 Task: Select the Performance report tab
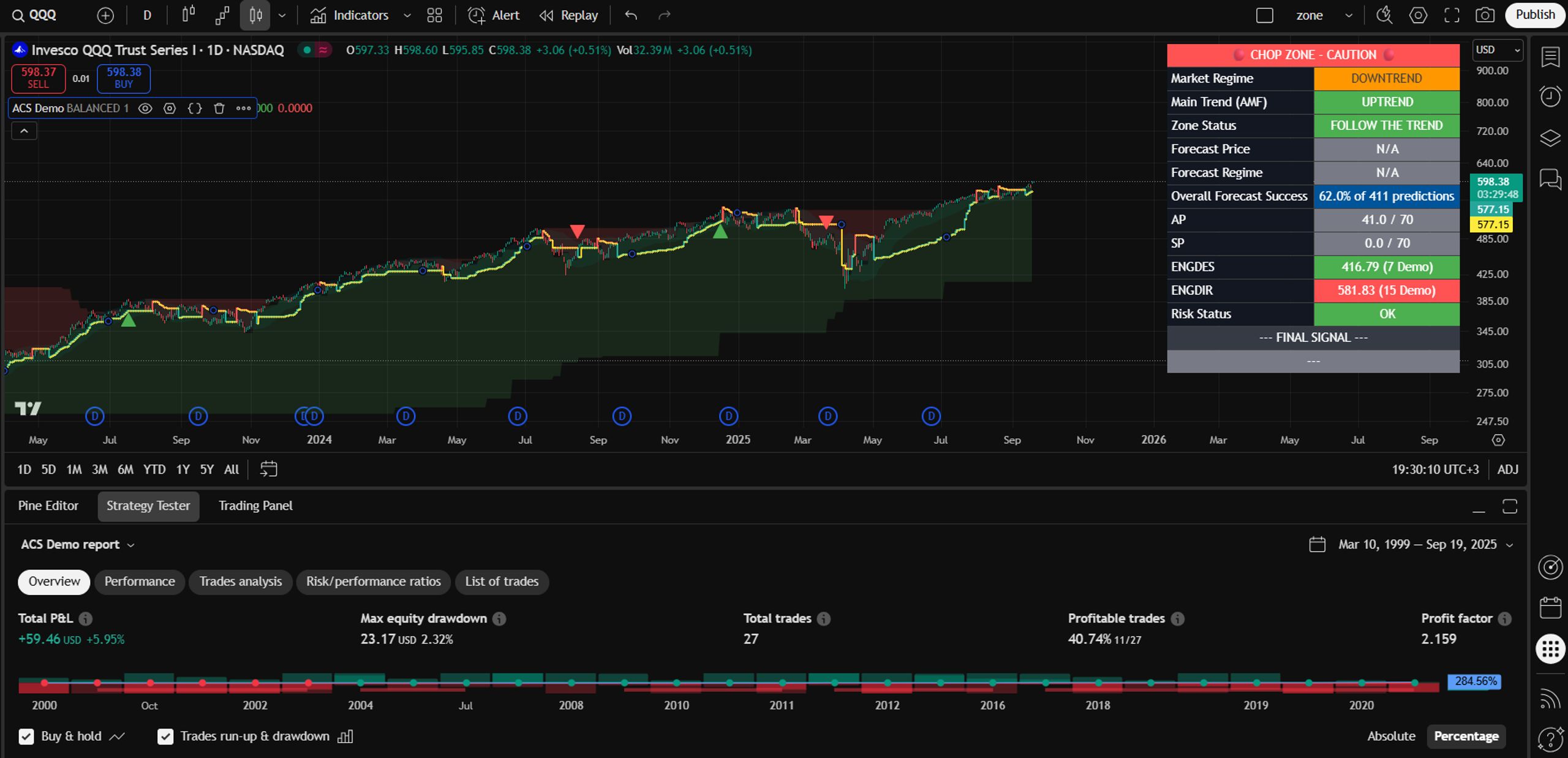(140, 582)
